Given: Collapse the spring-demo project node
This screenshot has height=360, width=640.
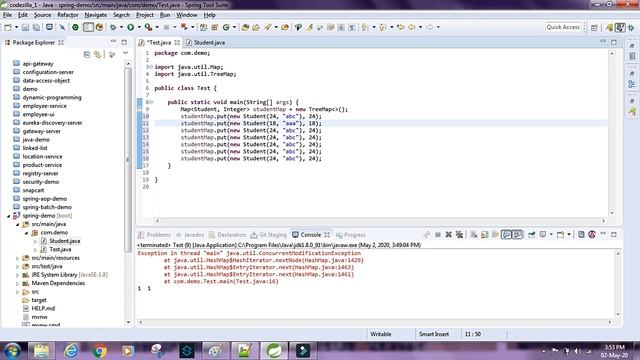Looking at the screenshot, I should pos(9,216).
